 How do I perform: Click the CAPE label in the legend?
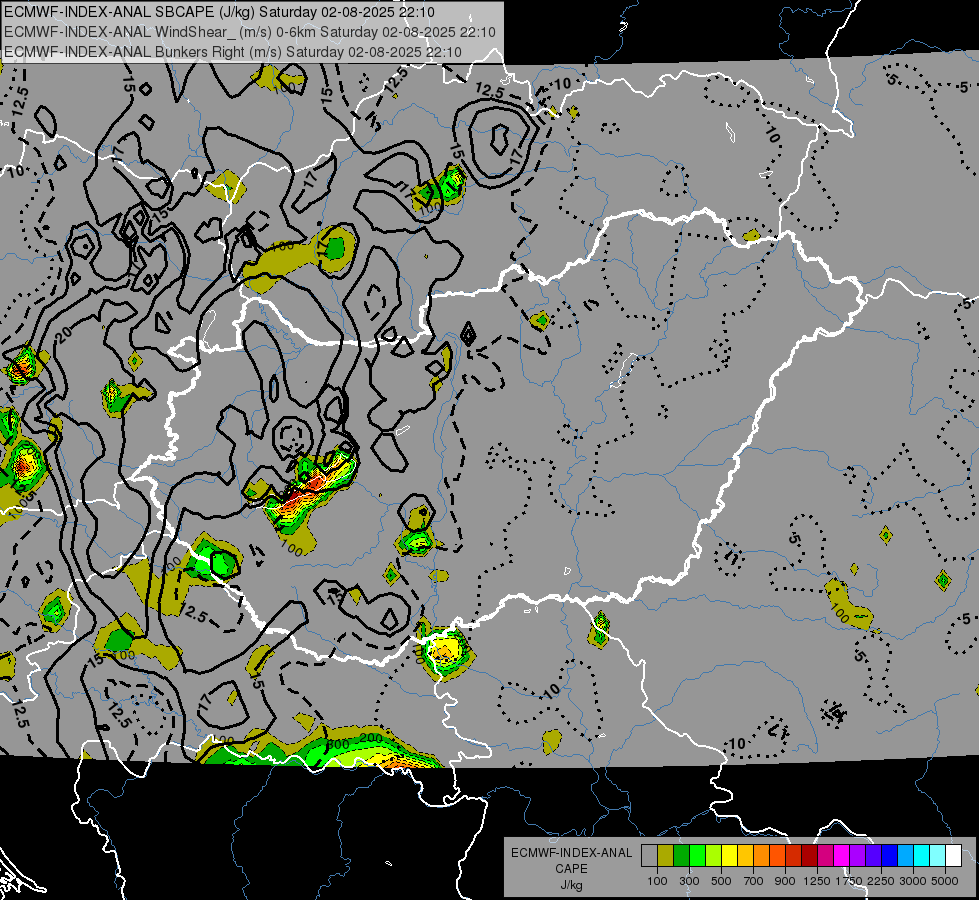[571, 868]
